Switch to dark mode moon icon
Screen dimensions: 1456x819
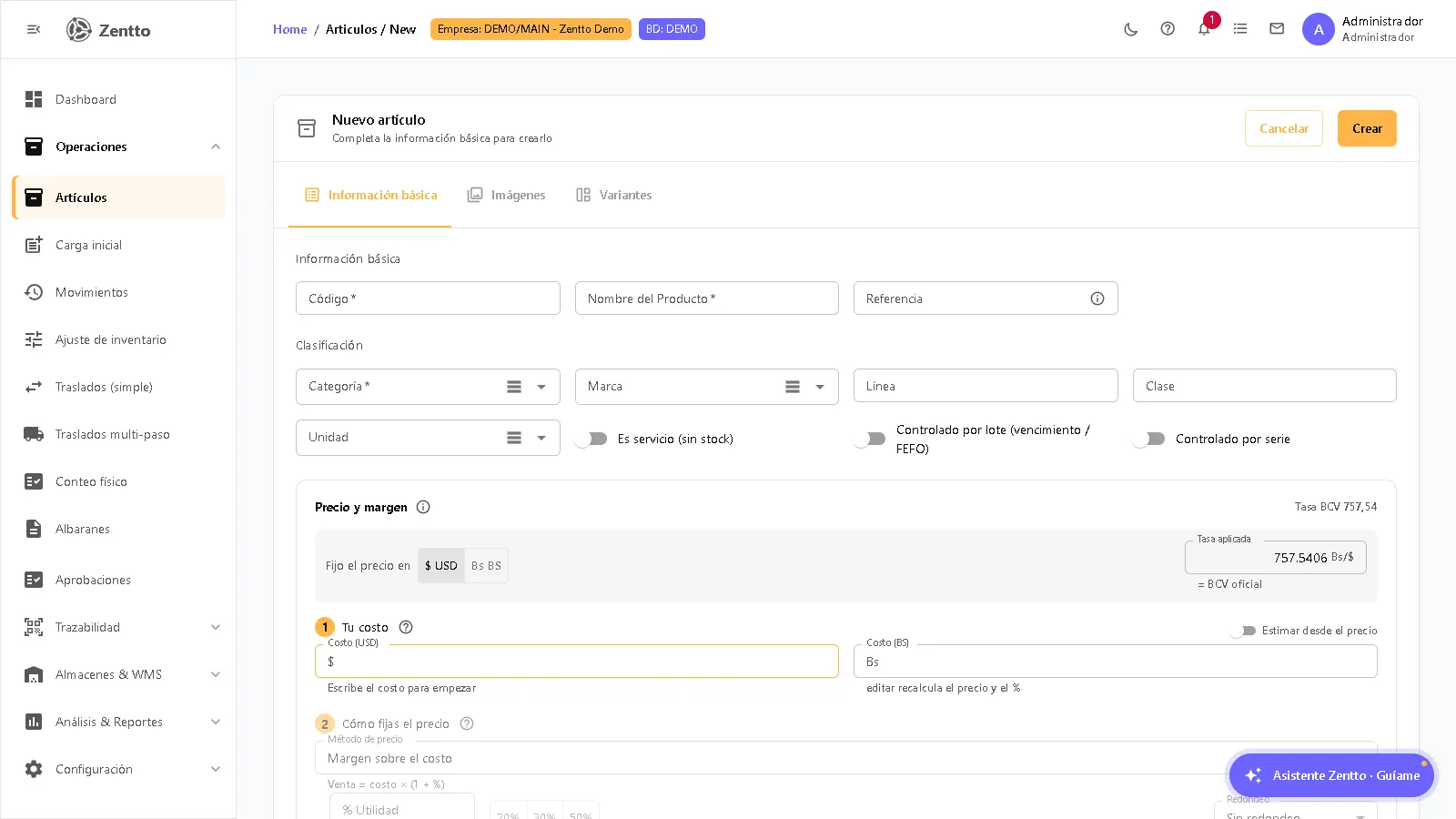click(1131, 29)
